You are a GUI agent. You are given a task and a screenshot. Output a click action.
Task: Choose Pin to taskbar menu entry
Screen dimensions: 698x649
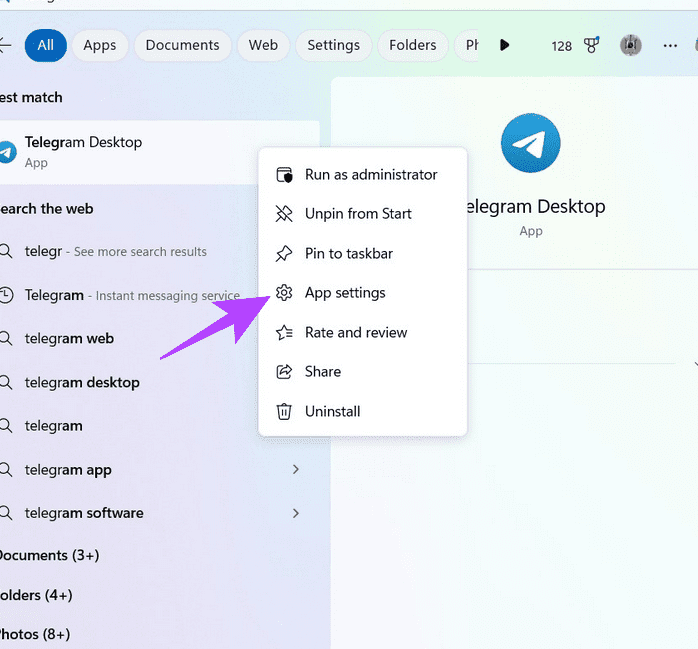(363, 253)
